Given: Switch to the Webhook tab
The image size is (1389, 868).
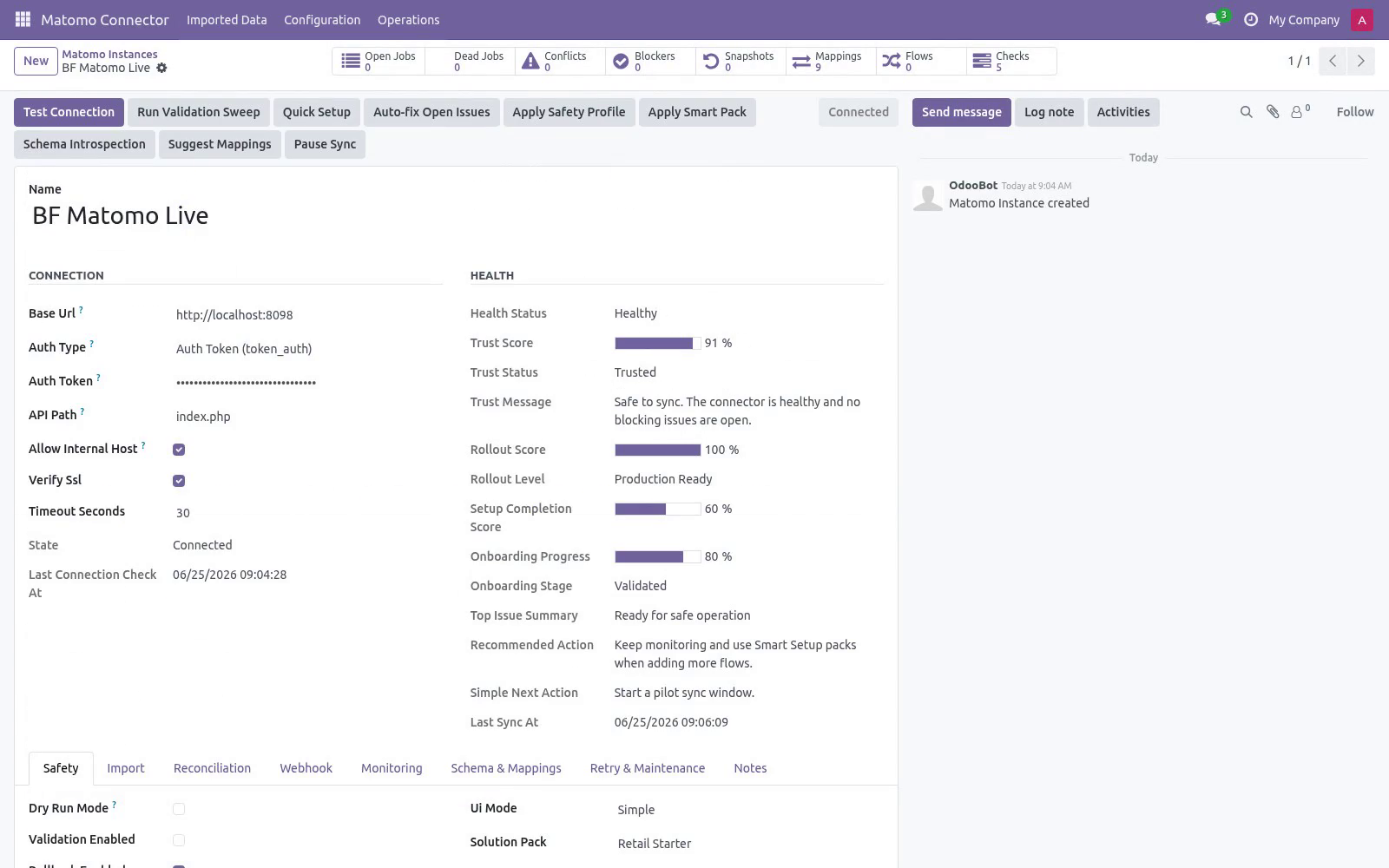Looking at the screenshot, I should (x=306, y=768).
